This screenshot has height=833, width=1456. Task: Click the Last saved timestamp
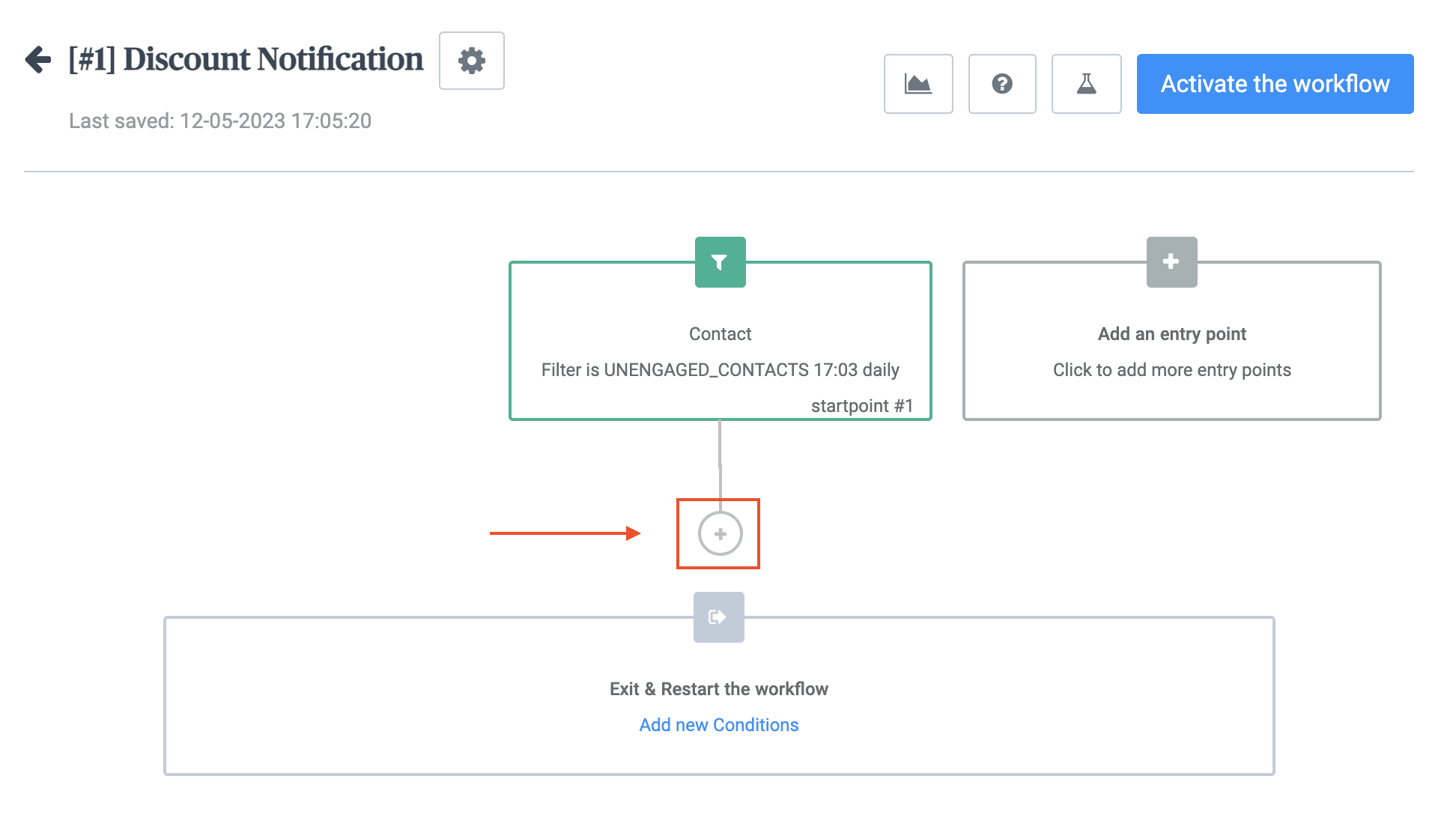(220, 121)
